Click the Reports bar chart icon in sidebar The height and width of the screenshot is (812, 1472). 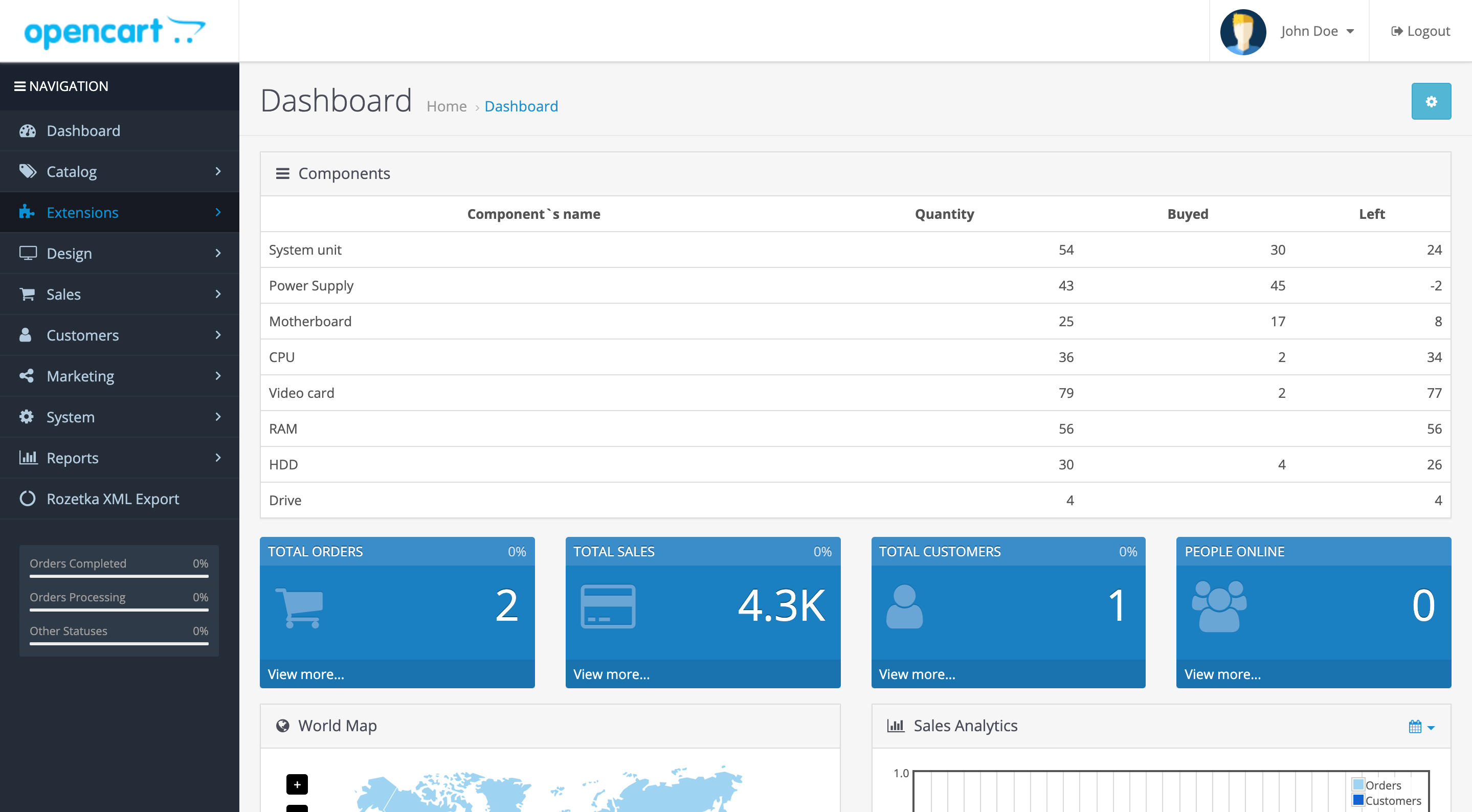click(x=28, y=458)
